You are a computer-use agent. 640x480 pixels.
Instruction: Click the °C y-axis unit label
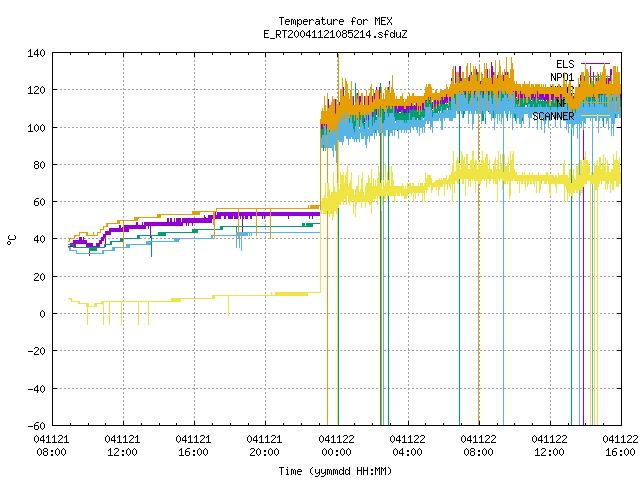12,240
